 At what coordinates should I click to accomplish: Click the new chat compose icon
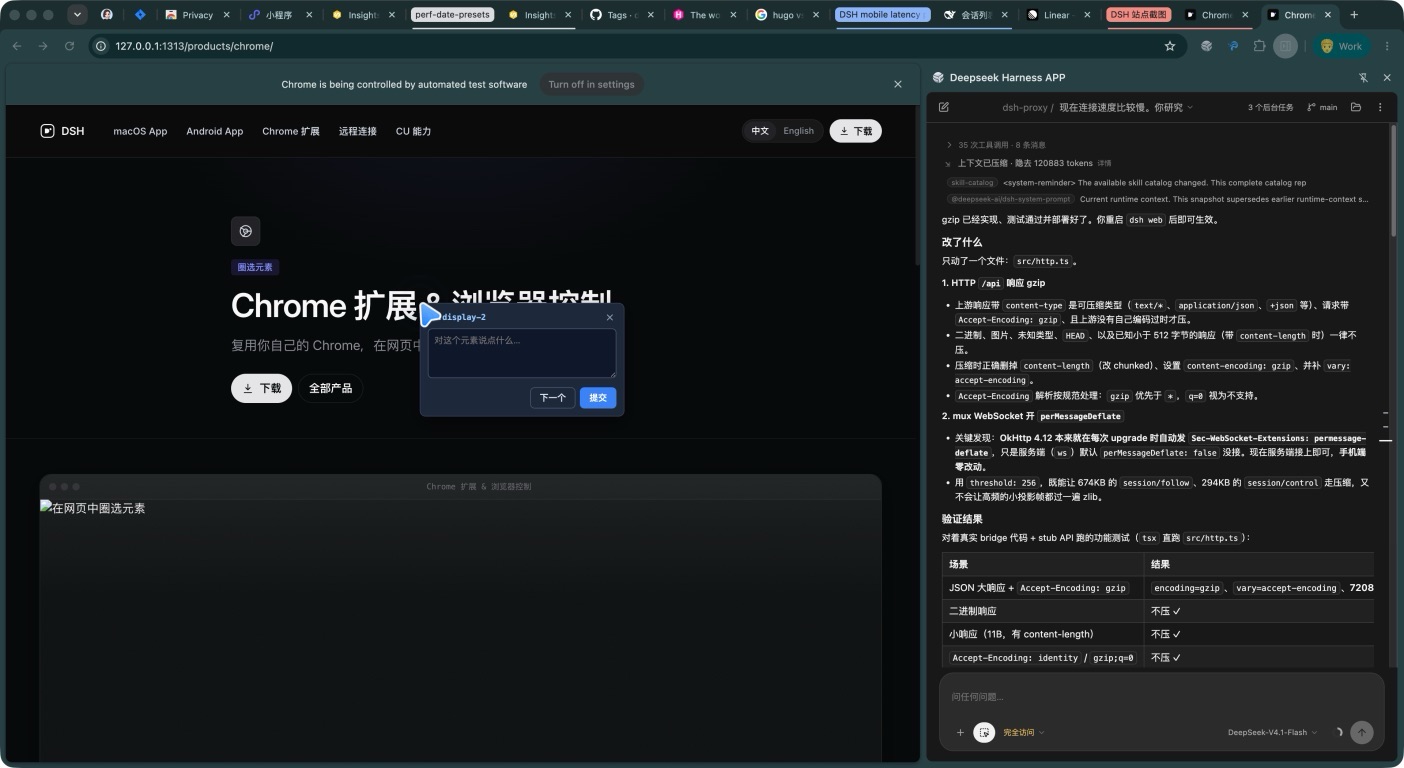(x=944, y=107)
